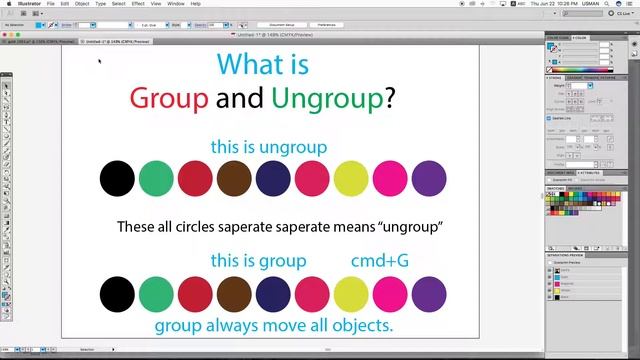Open the Swatch Libraries menu icon

pyautogui.click(x=551, y=248)
